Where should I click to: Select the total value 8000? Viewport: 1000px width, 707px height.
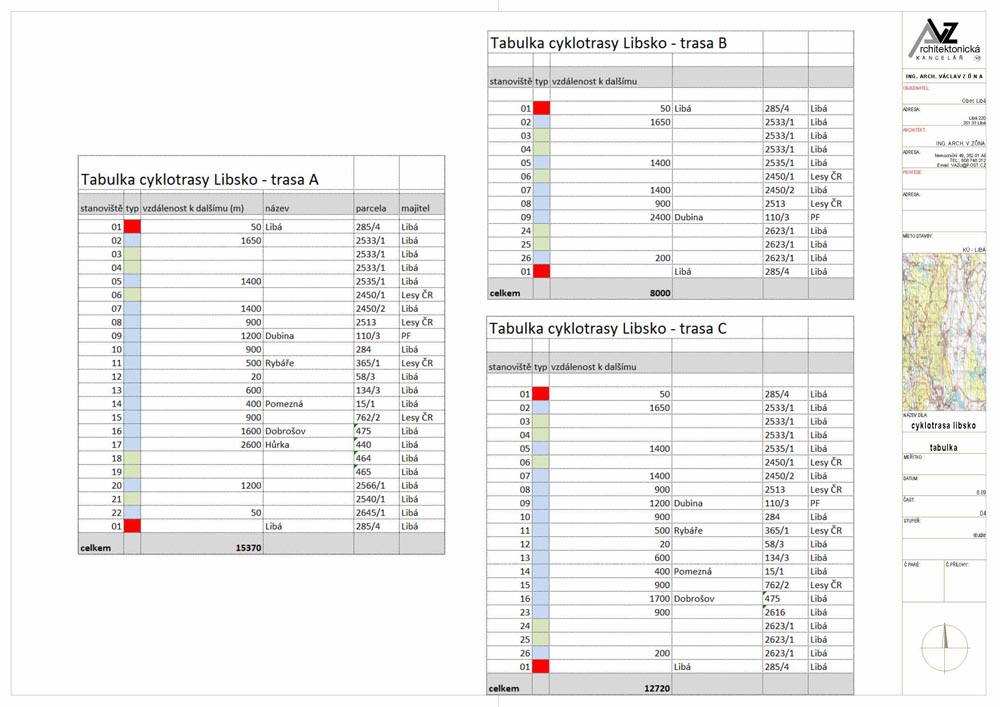pyautogui.click(x=660, y=293)
